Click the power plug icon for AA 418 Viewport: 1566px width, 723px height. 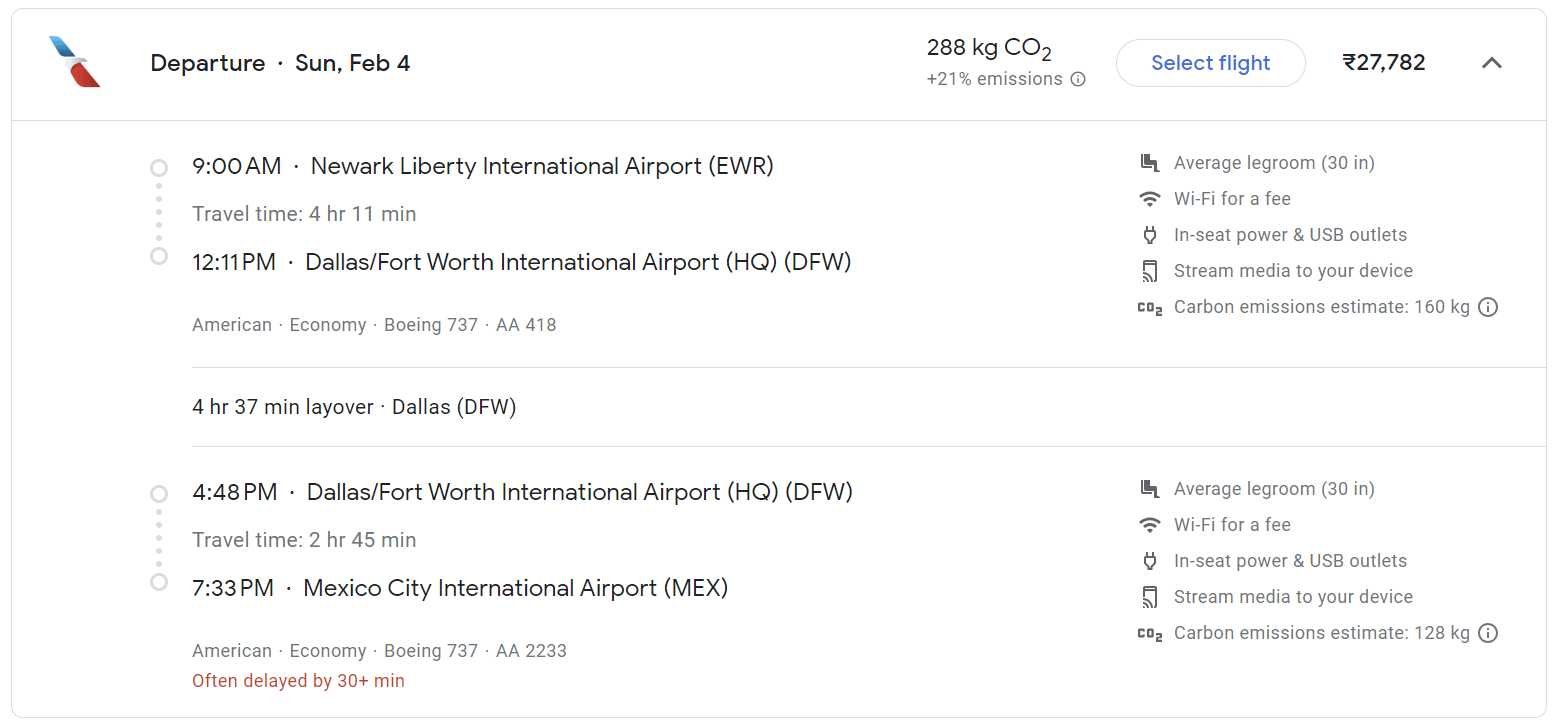click(x=1150, y=235)
